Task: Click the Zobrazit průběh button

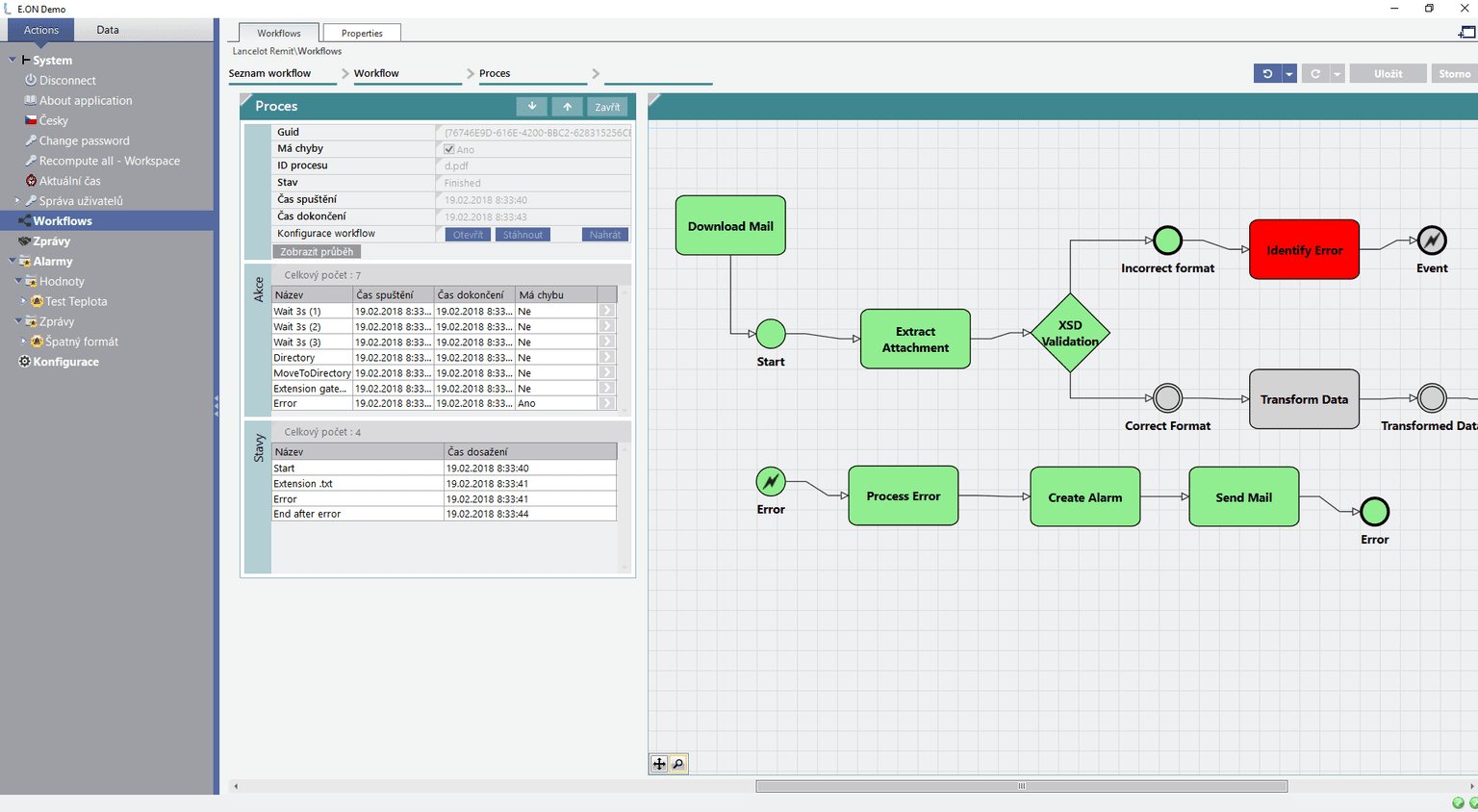Action: pos(317,252)
